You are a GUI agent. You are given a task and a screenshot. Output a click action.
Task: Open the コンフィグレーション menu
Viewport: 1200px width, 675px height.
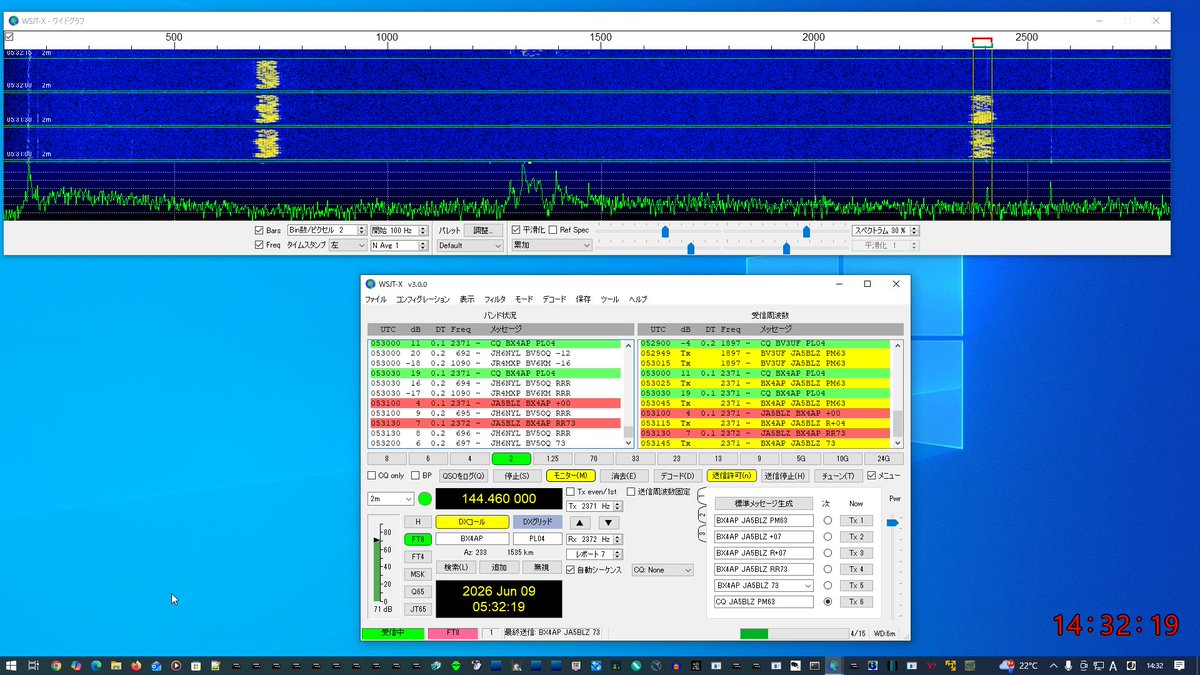coord(422,299)
